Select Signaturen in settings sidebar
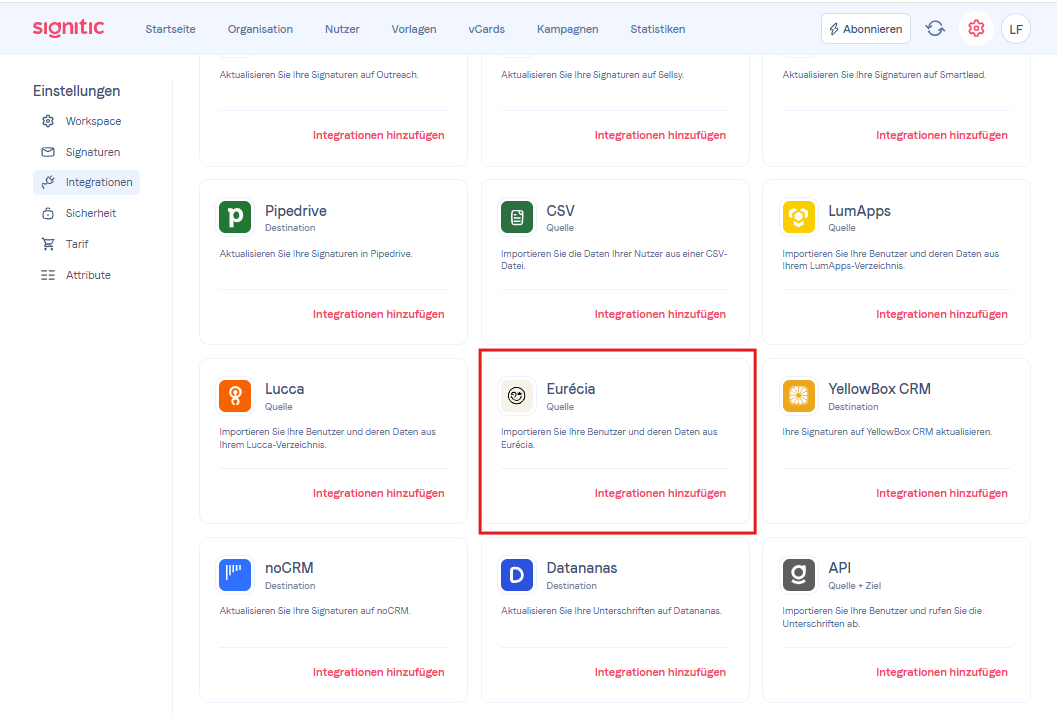The height and width of the screenshot is (715, 1057). (86, 152)
